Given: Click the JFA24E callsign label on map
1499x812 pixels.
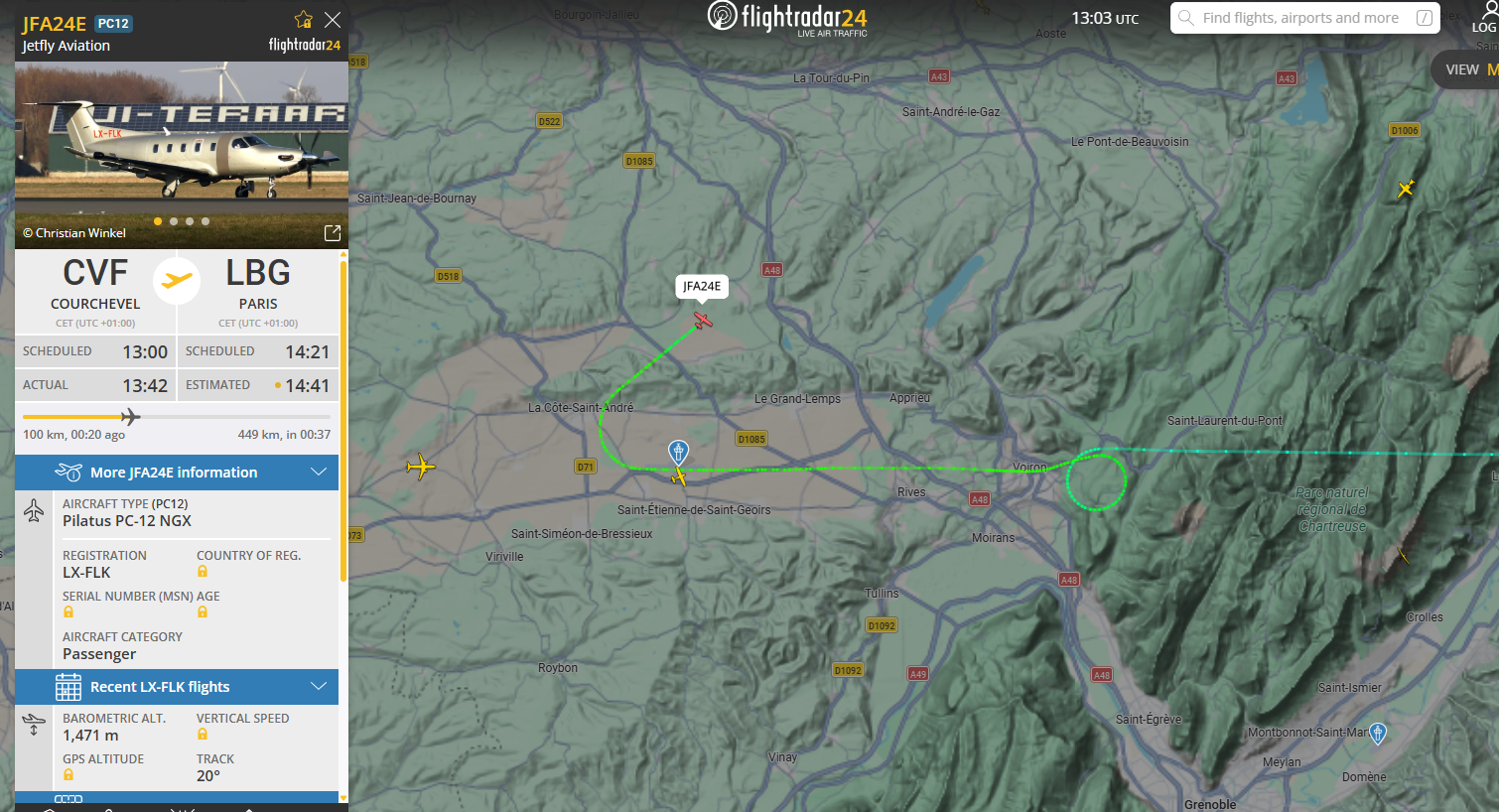Looking at the screenshot, I should (x=702, y=287).
